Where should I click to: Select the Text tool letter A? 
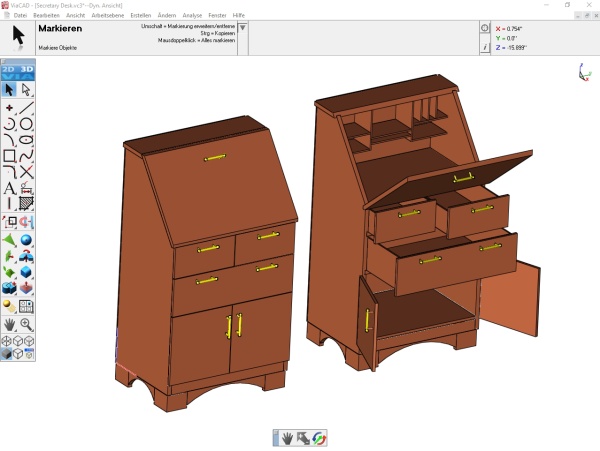(10, 188)
